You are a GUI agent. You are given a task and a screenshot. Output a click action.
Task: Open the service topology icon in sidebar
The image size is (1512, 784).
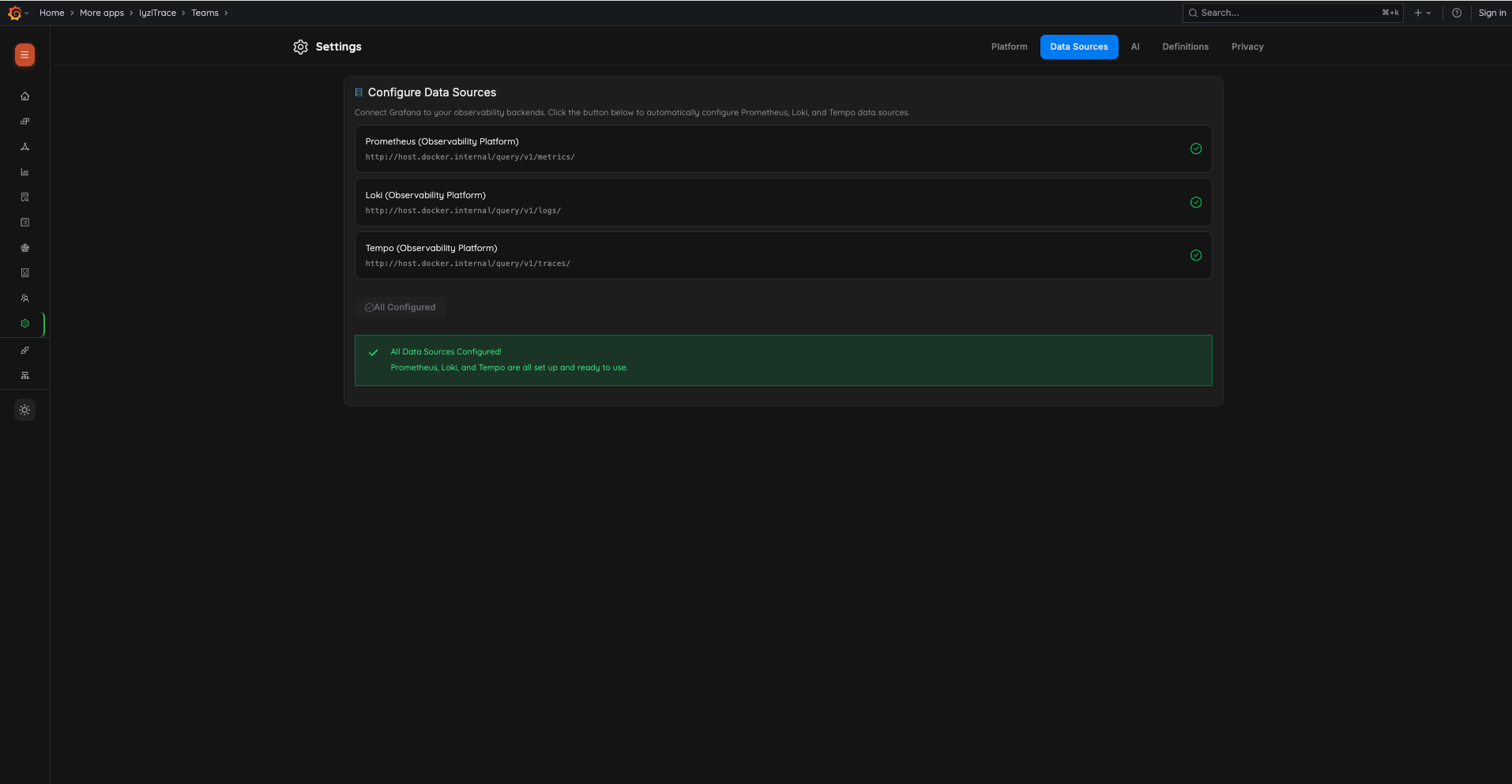(24, 147)
